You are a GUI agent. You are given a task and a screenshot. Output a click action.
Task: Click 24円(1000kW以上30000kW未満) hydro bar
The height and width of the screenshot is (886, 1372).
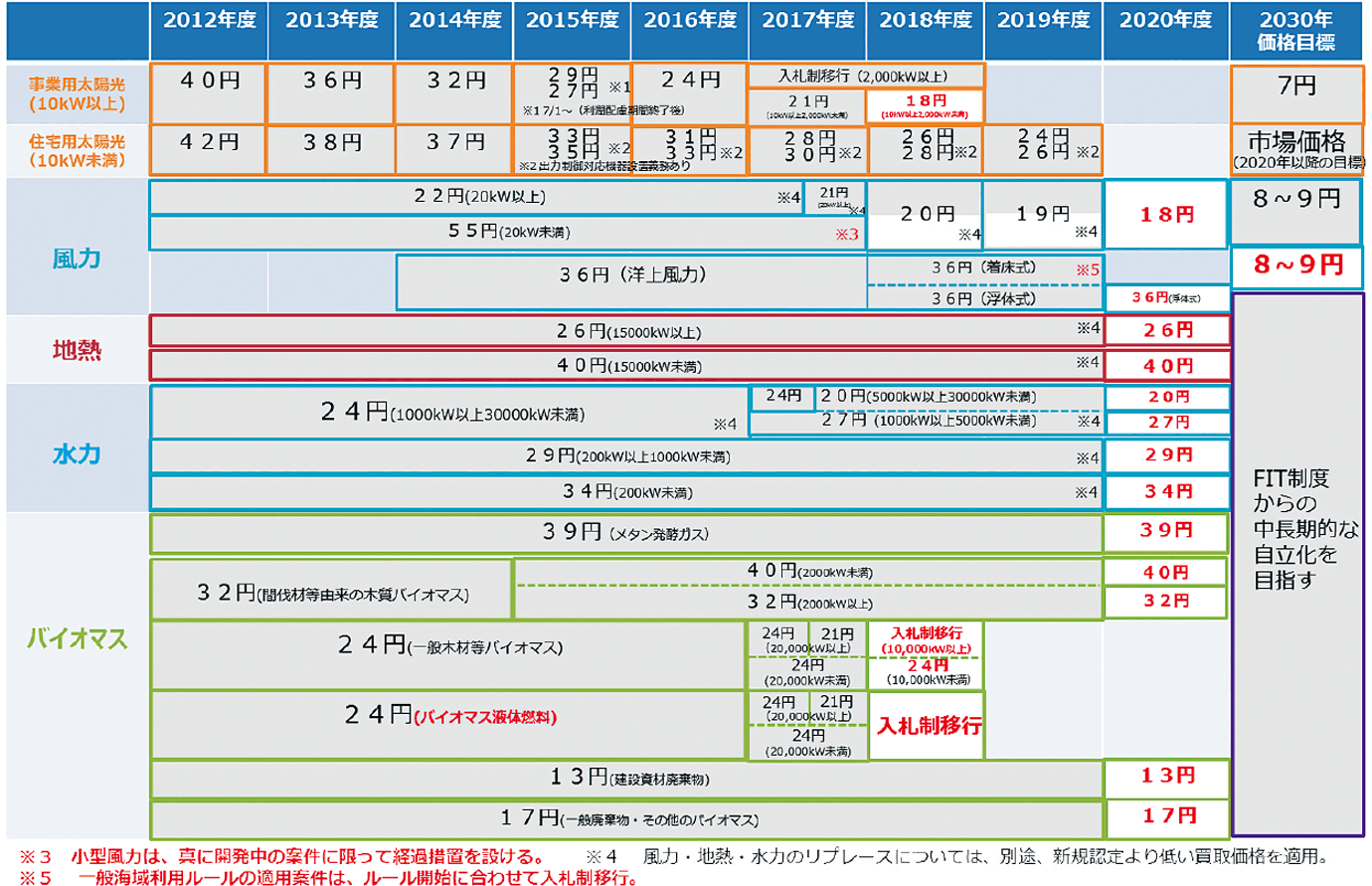point(449,412)
